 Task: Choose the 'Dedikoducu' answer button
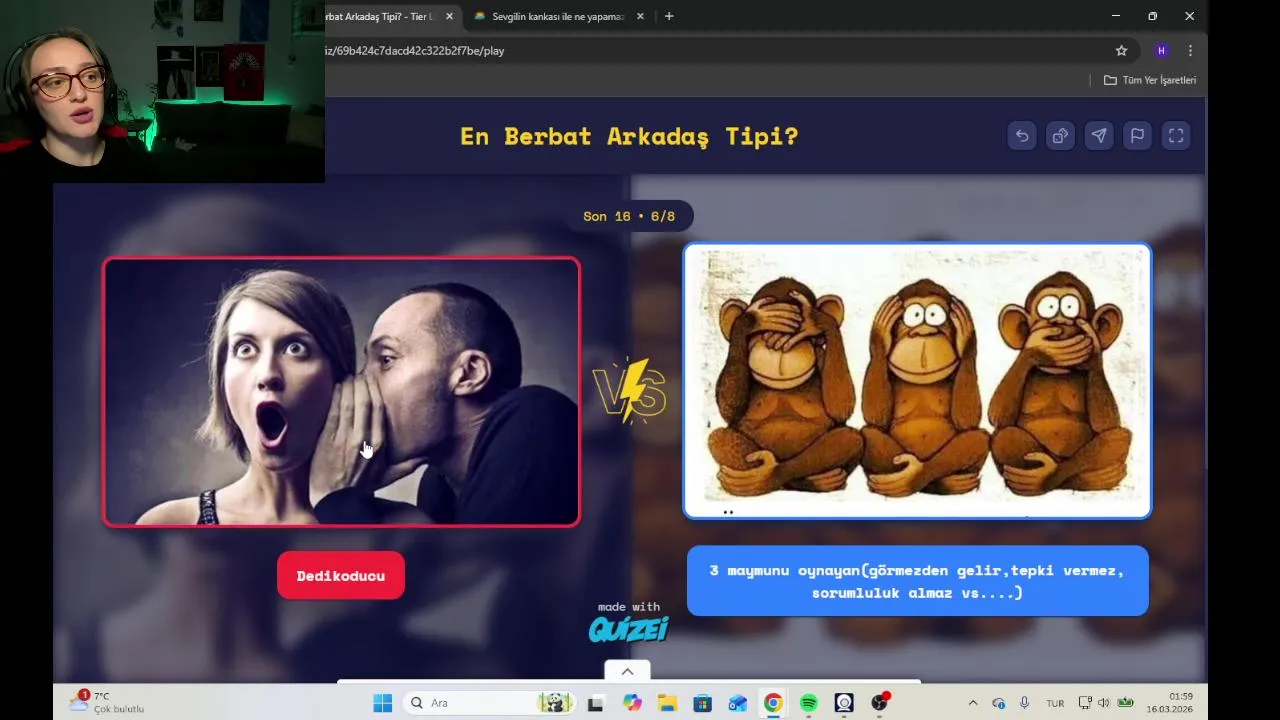(341, 576)
